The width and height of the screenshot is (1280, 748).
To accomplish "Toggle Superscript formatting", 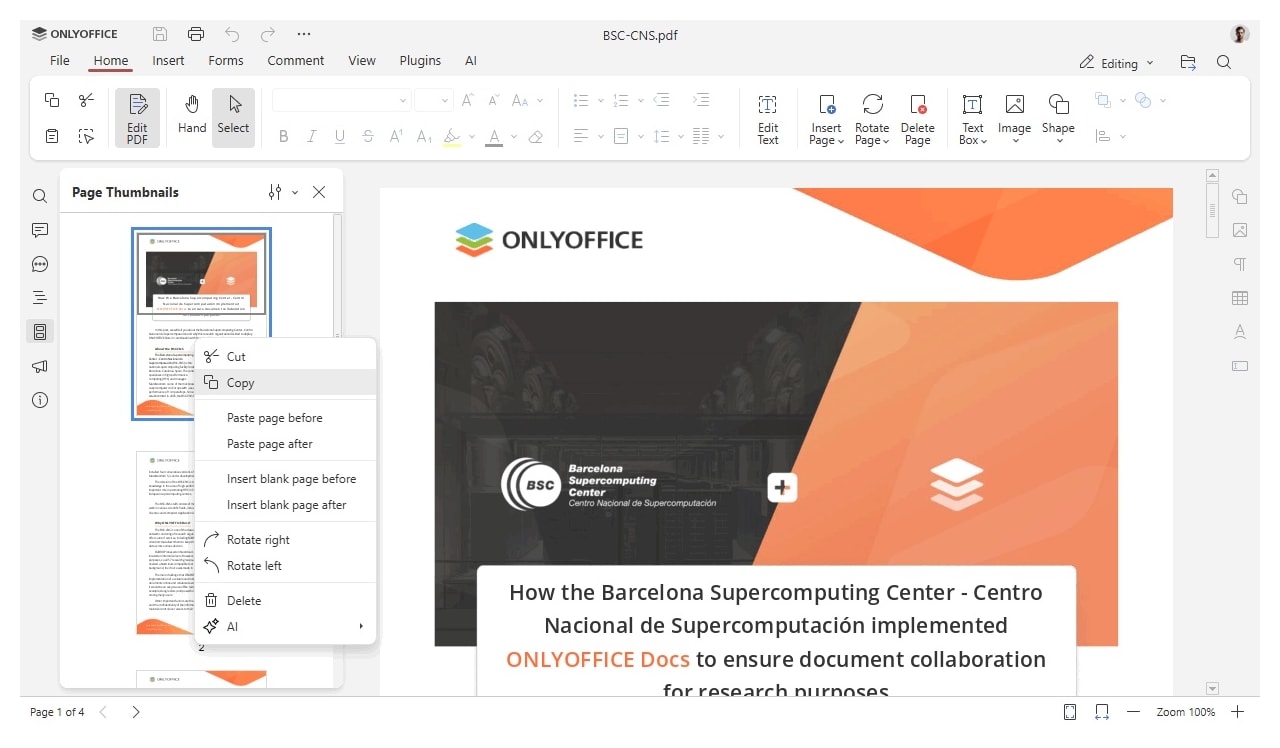I will pos(396,136).
